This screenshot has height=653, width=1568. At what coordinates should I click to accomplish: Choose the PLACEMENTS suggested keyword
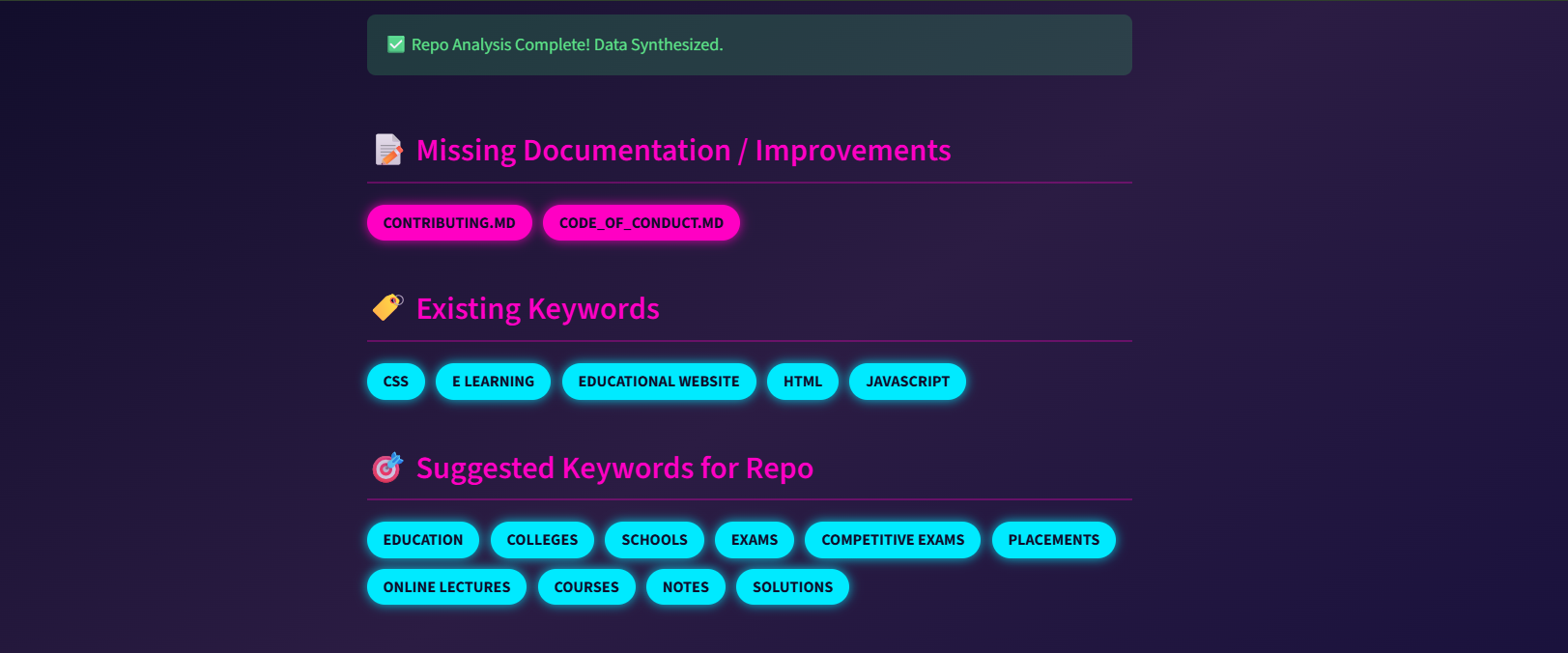click(1053, 540)
